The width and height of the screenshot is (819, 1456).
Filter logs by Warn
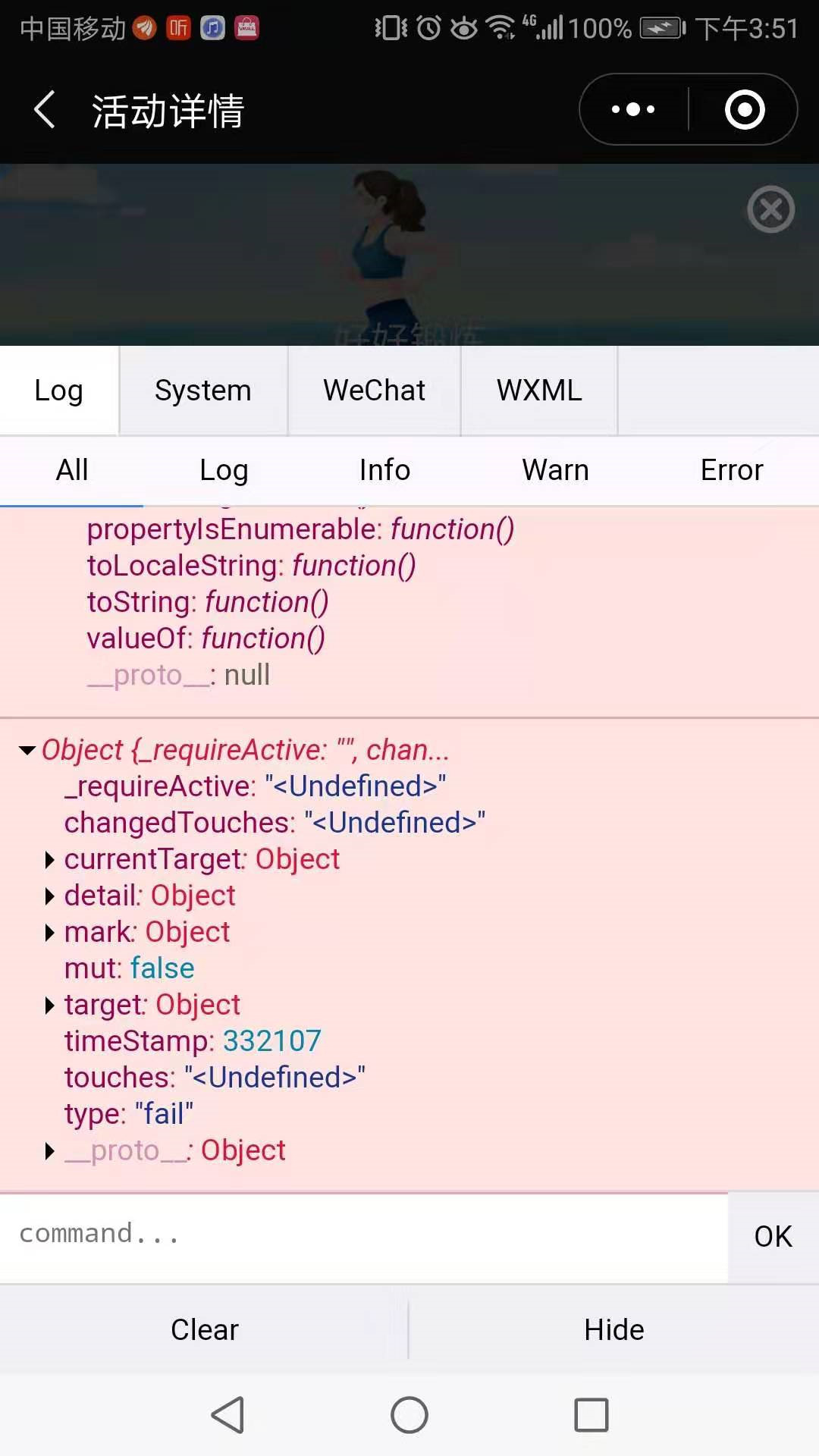555,470
